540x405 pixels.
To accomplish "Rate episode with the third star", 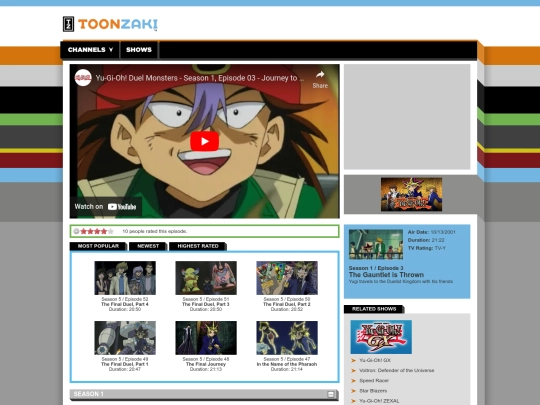I will 97,231.
